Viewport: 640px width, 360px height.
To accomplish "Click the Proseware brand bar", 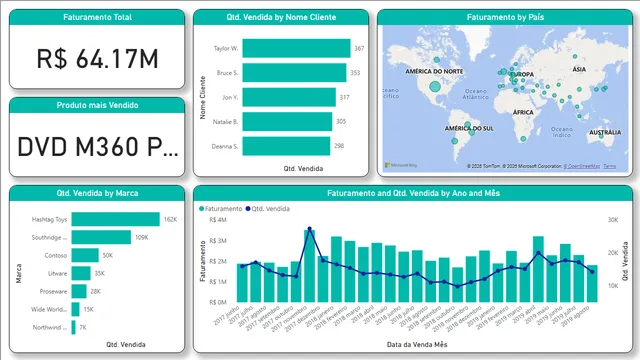I will [79, 291].
